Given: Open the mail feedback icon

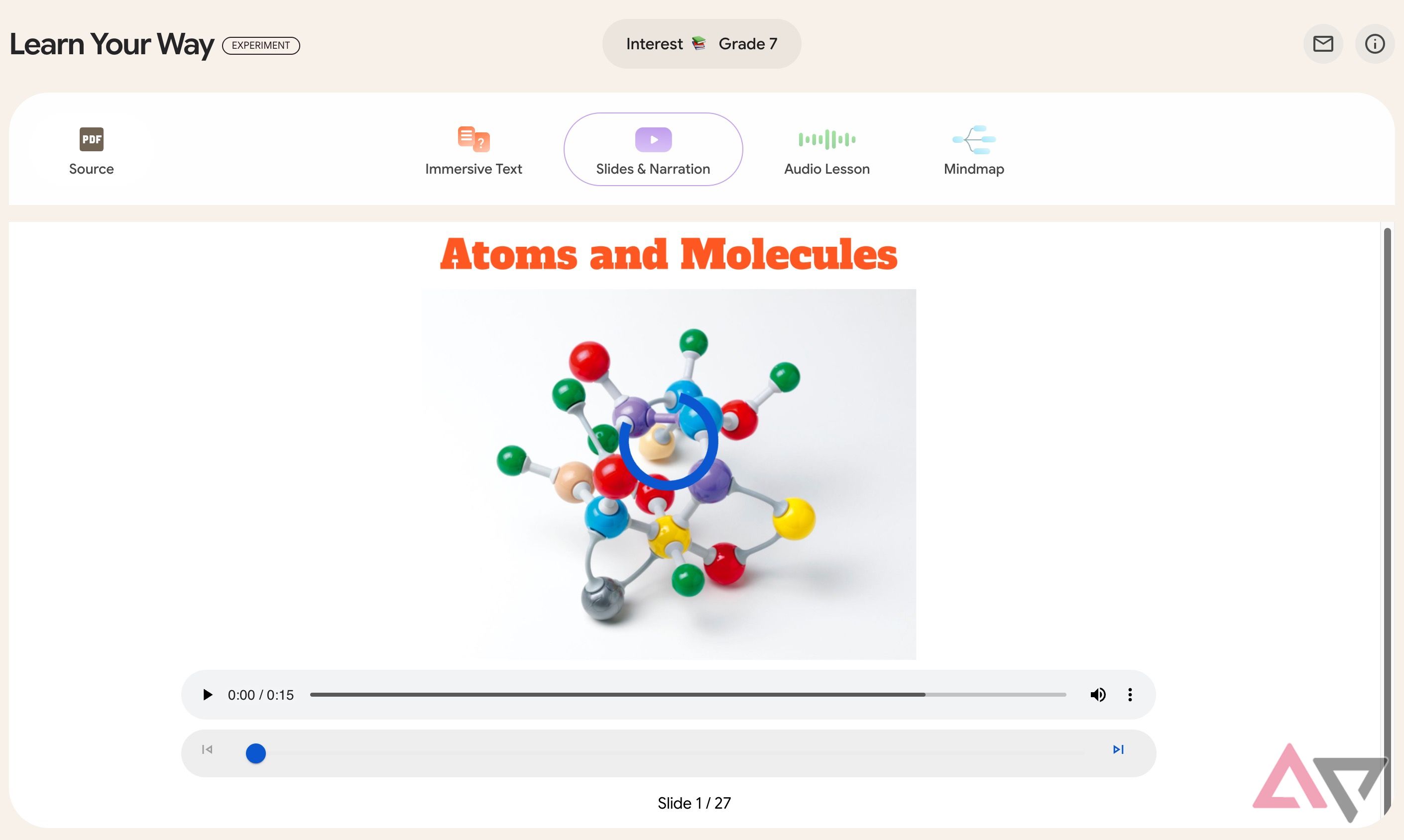Looking at the screenshot, I should click(x=1323, y=44).
